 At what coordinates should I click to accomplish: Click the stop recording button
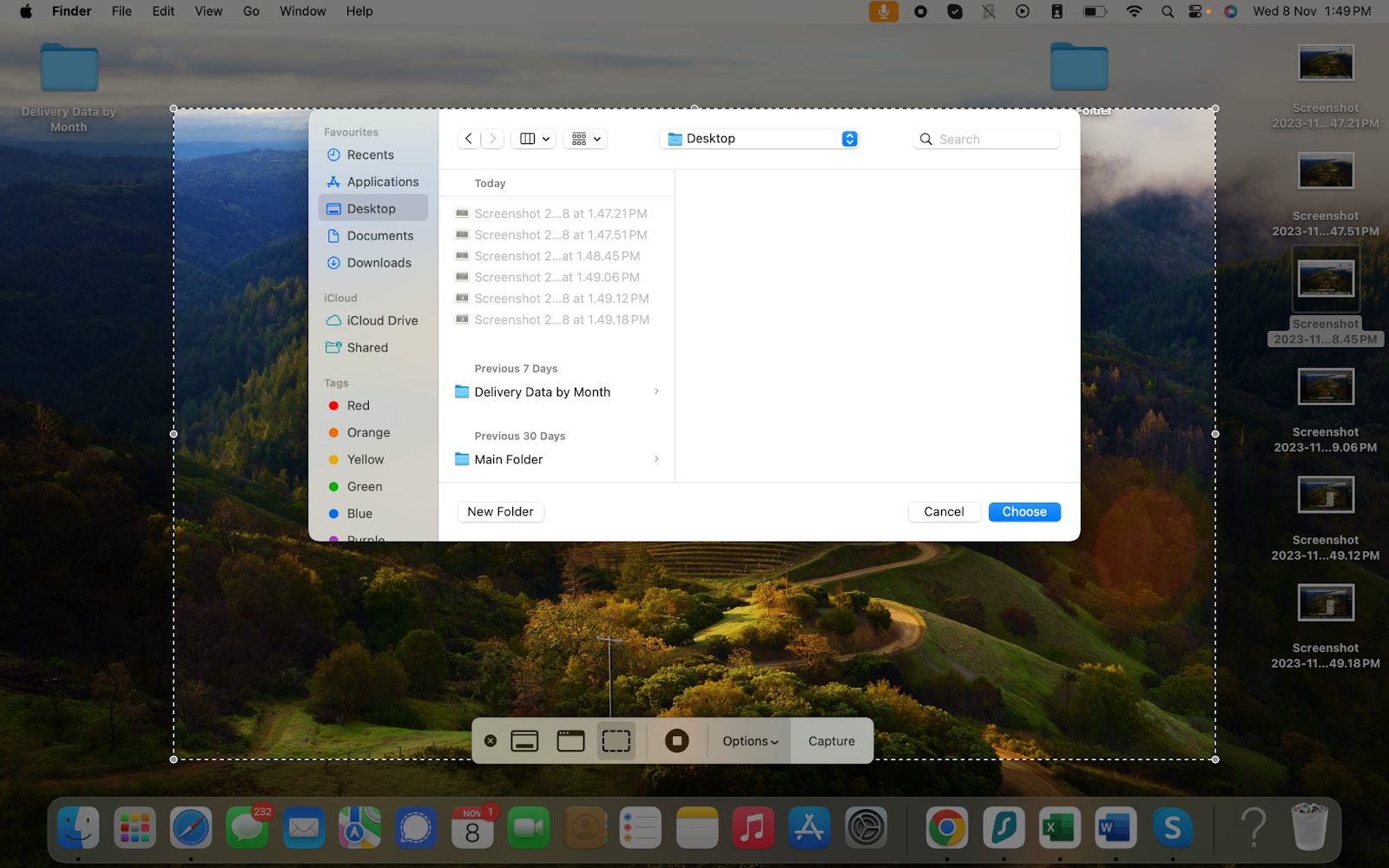(677, 741)
